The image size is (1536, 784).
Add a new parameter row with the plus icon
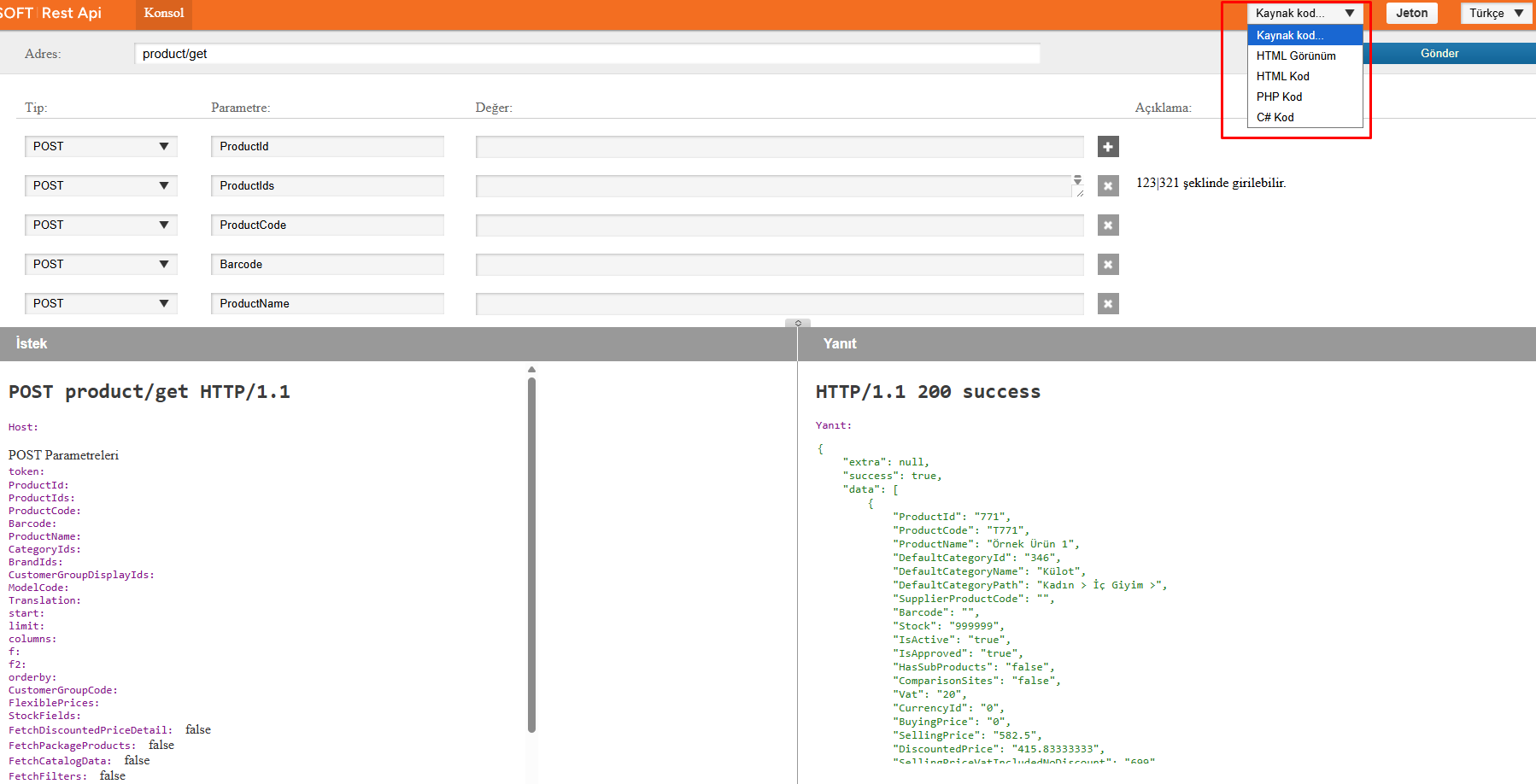pos(1107,146)
